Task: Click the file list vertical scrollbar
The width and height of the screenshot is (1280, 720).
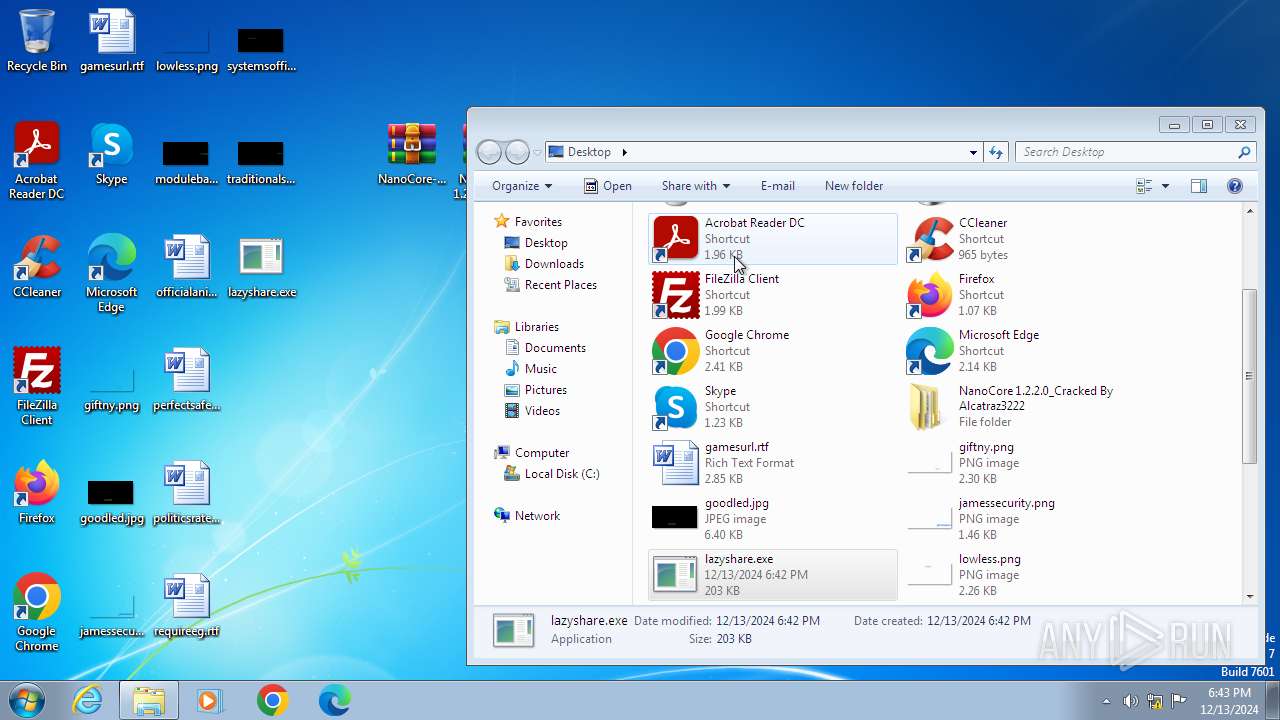Action: [x=1249, y=376]
